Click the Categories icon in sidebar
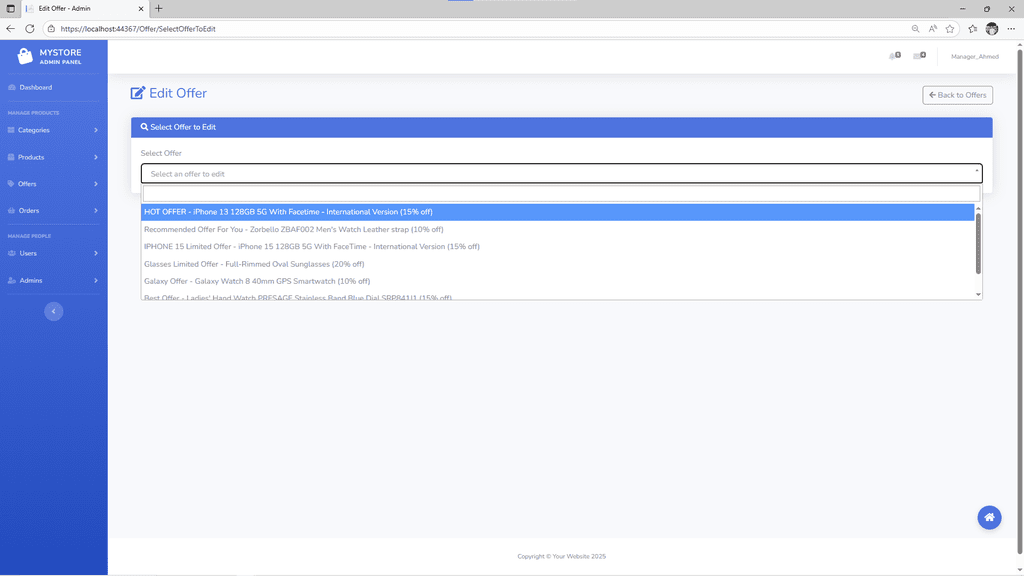 pos(11,130)
